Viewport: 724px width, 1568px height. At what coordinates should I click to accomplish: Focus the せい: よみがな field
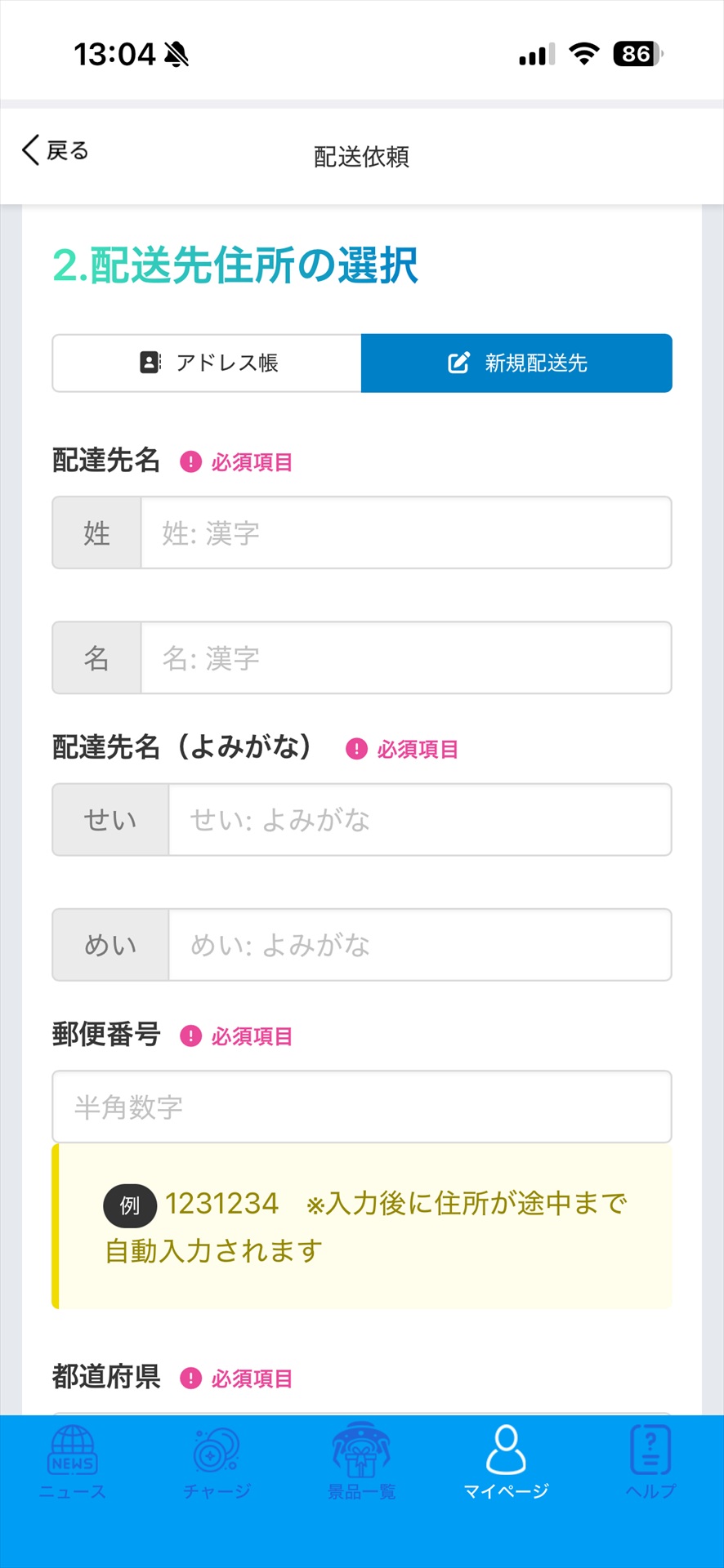(419, 820)
